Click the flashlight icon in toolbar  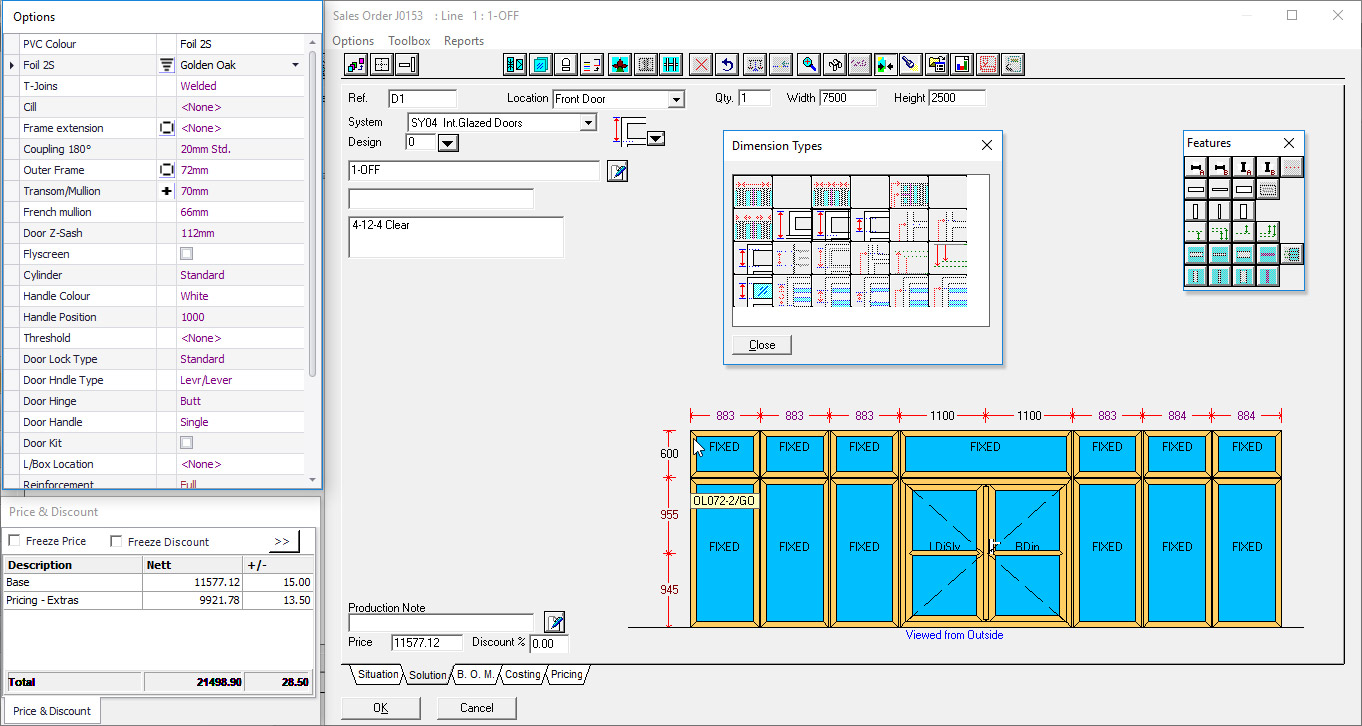(x=909, y=65)
